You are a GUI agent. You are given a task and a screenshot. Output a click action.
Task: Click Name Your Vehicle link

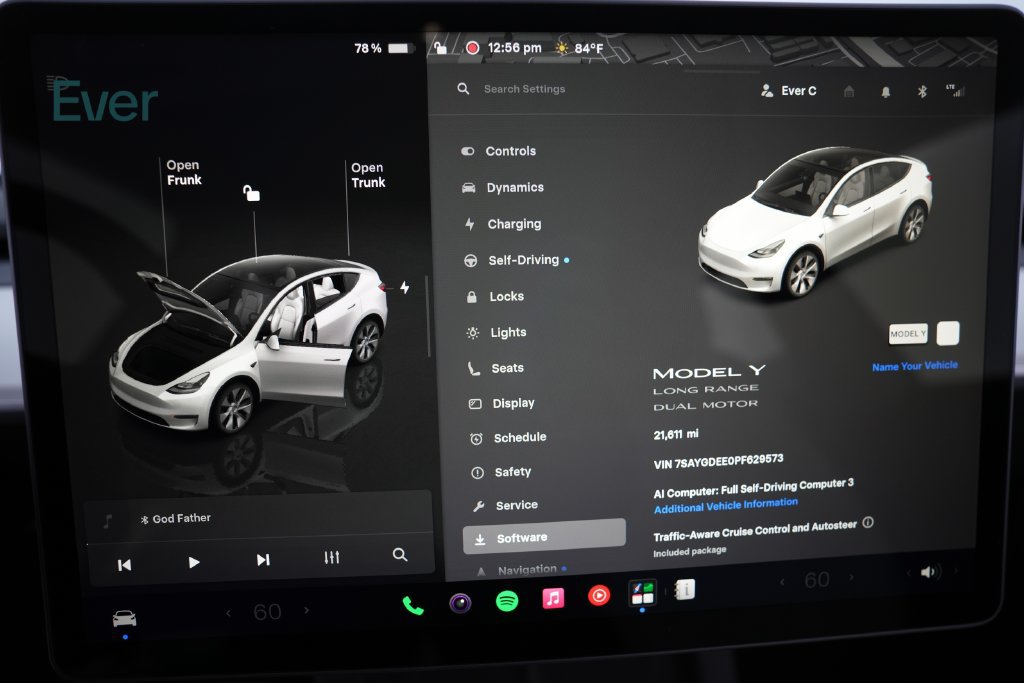[x=914, y=366]
